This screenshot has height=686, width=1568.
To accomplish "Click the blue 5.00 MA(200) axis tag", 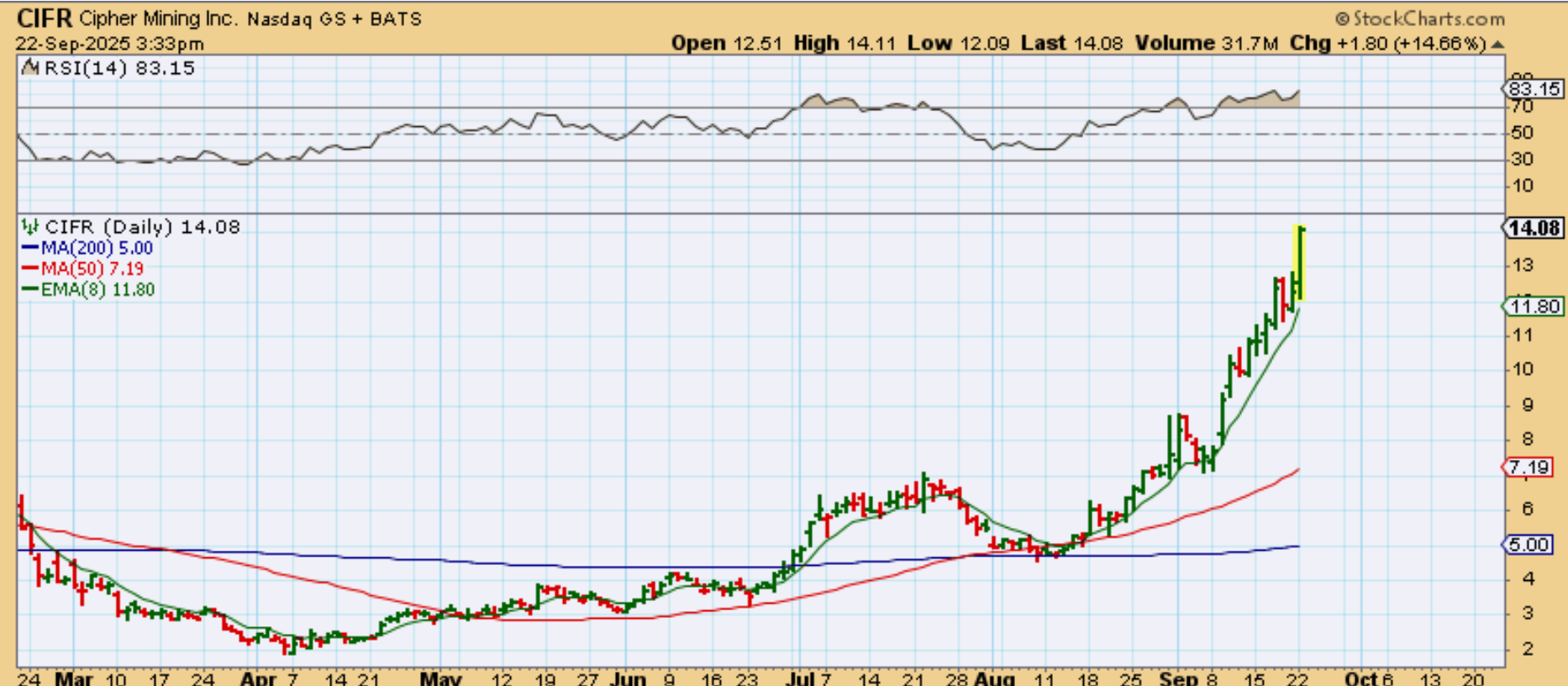I will pos(1528,545).
